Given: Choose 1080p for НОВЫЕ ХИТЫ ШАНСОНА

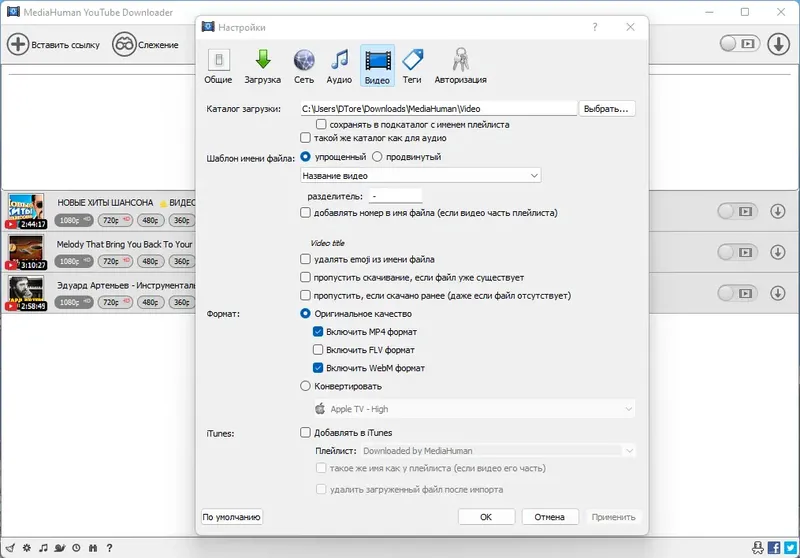Looking at the screenshot, I should click(74, 220).
